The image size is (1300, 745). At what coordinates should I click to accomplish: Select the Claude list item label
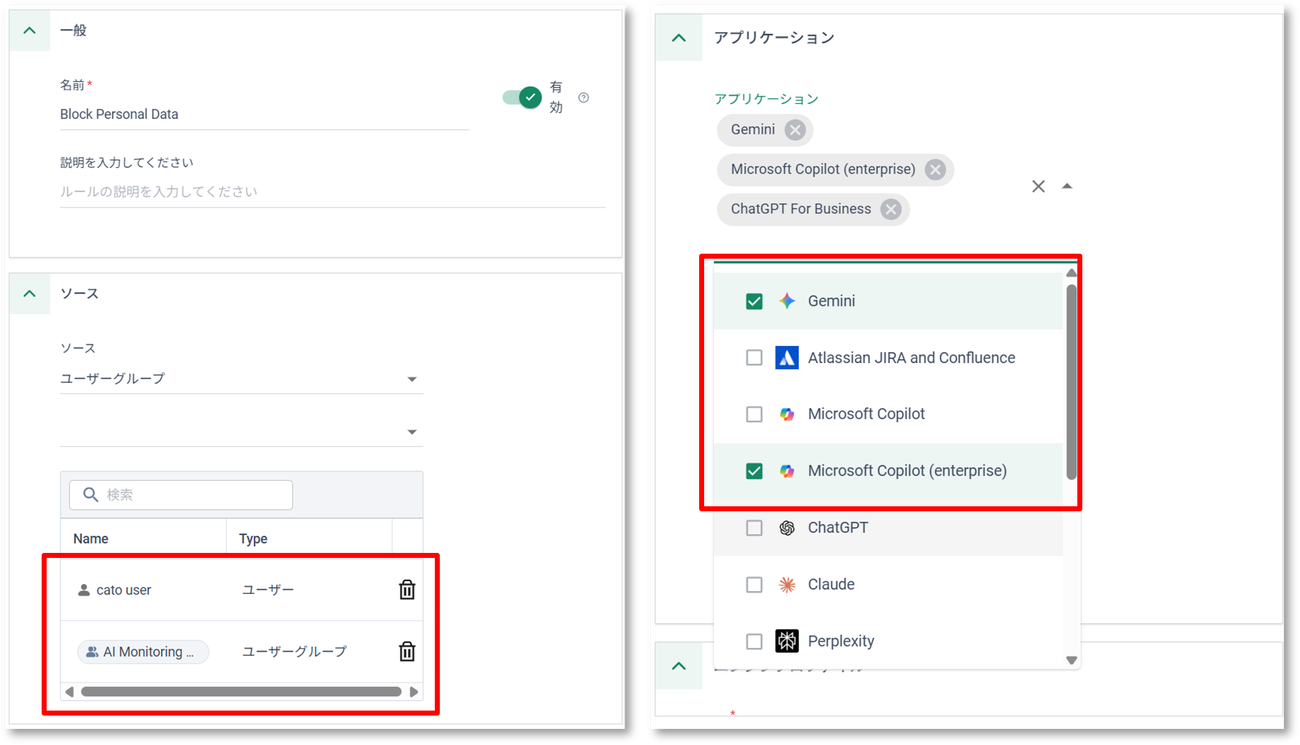(x=831, y=585)
